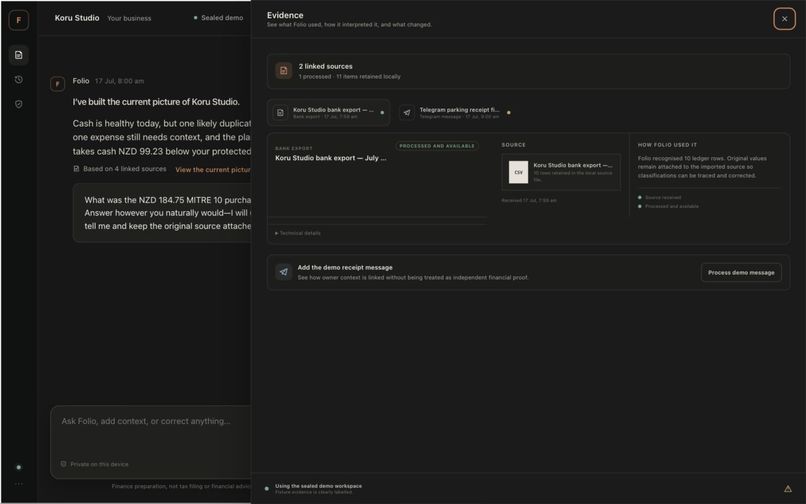The height and width of the screenshot is (504, 806).
Task: Open the history clock icon in sidebar
Action: [x=19, y=80]
